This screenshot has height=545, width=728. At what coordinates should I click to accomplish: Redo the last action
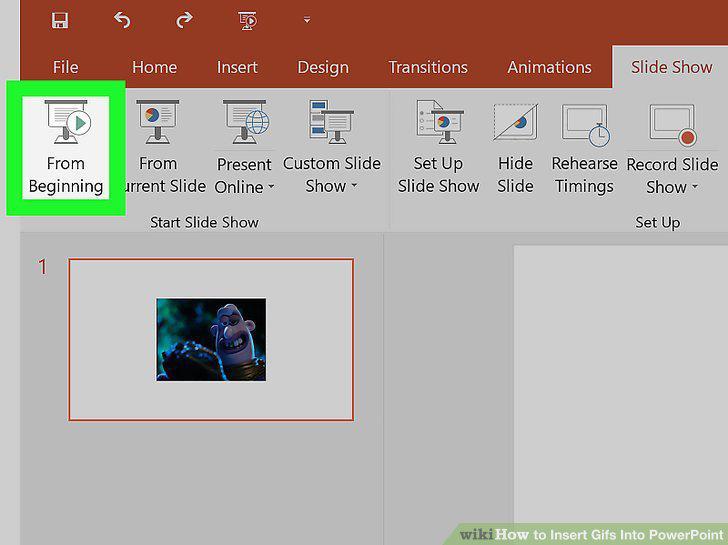click(184, 20)
